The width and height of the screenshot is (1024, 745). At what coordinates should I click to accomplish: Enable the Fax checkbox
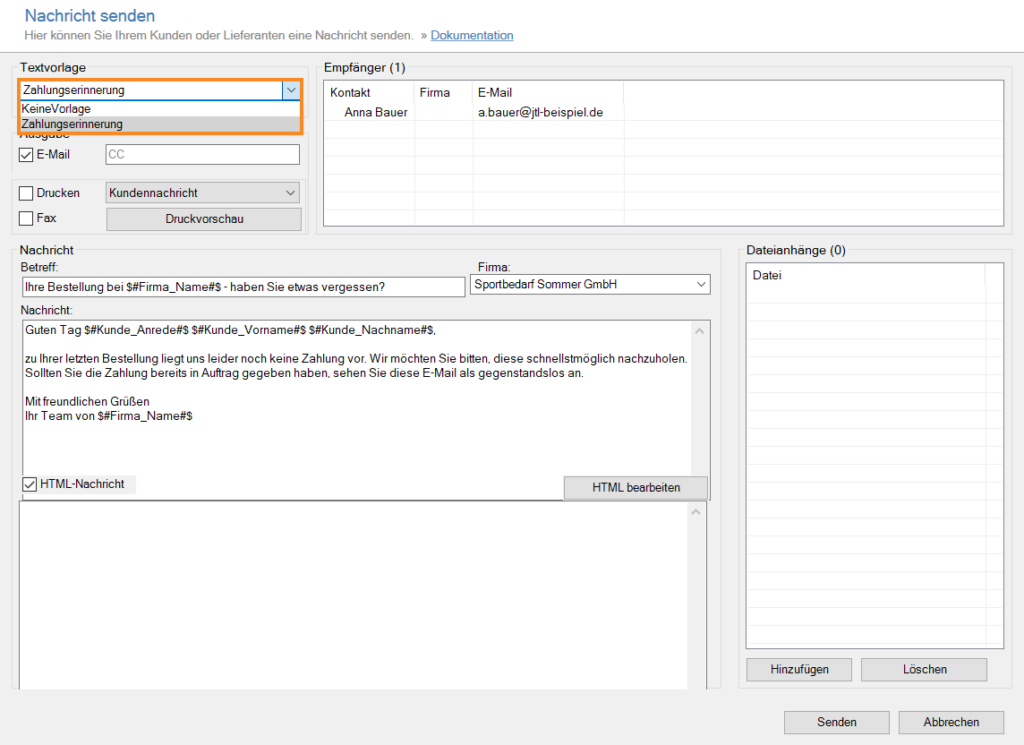coord(26,218)
